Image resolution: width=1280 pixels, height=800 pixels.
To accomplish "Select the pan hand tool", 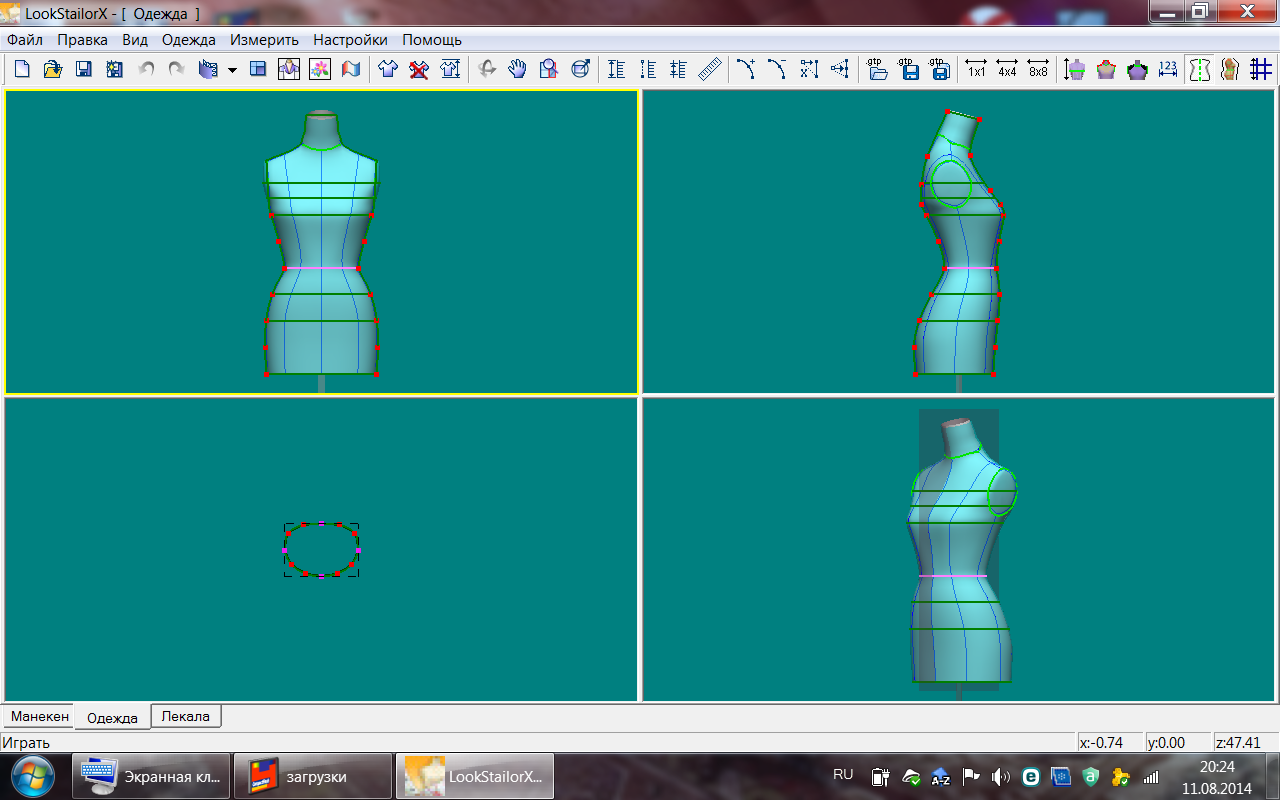I will point(517,69).
